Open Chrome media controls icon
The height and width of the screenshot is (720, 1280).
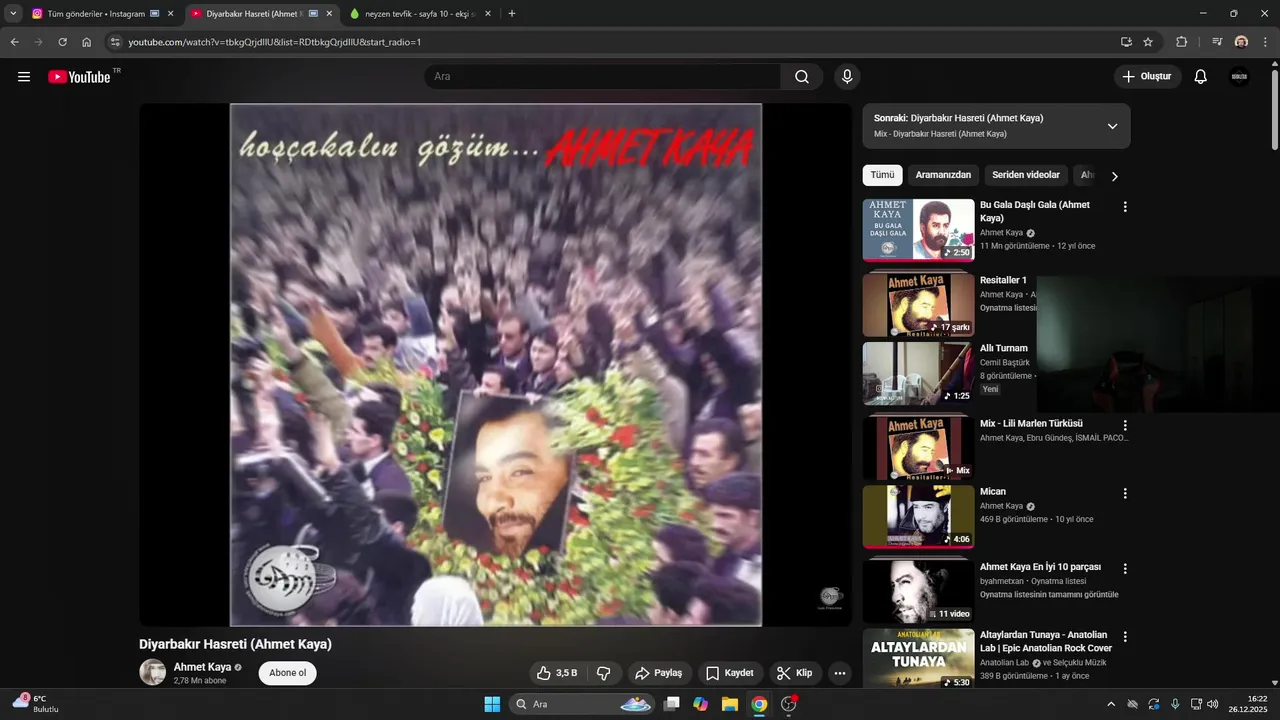coord(1217,42)
